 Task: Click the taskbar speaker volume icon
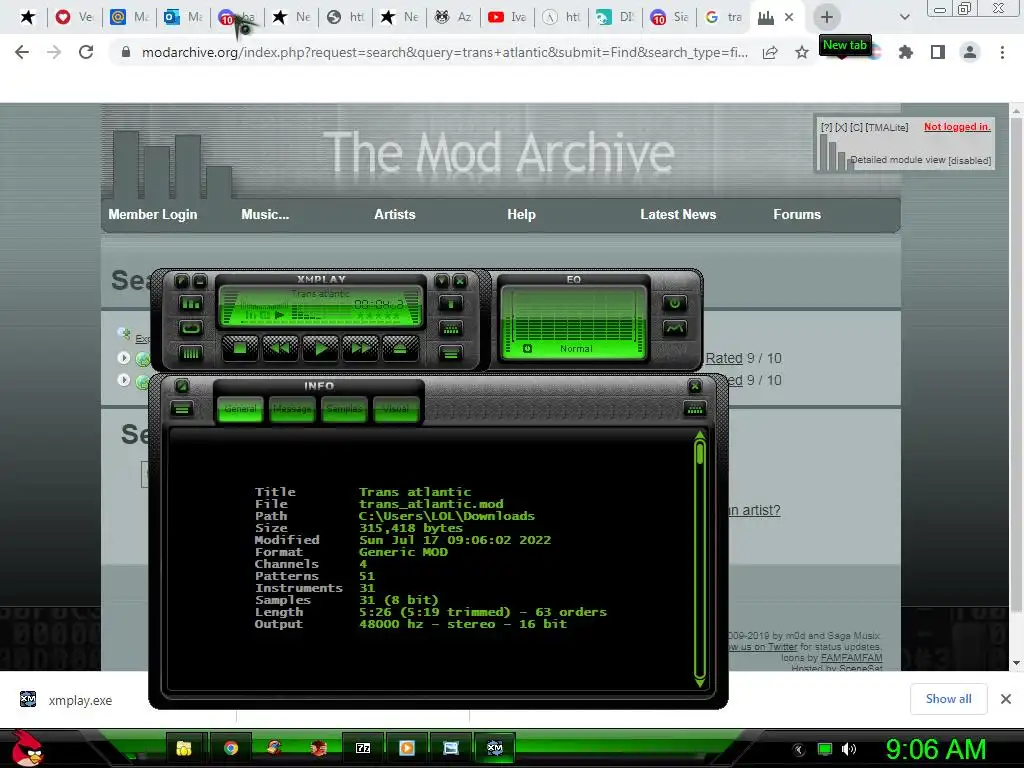[x=849, y=749]
